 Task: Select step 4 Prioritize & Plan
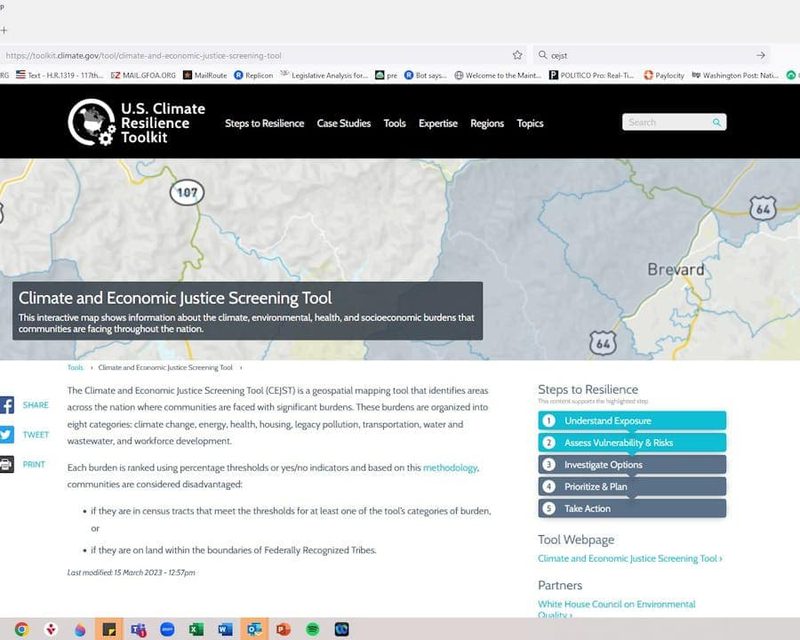(x=632, y=486)
